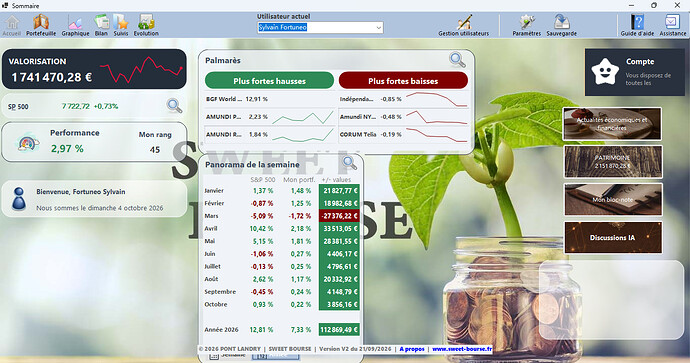The width and height of the screenshot is (690, 363).
Task: Open the Assistance icon
Action: click(672, 26)
